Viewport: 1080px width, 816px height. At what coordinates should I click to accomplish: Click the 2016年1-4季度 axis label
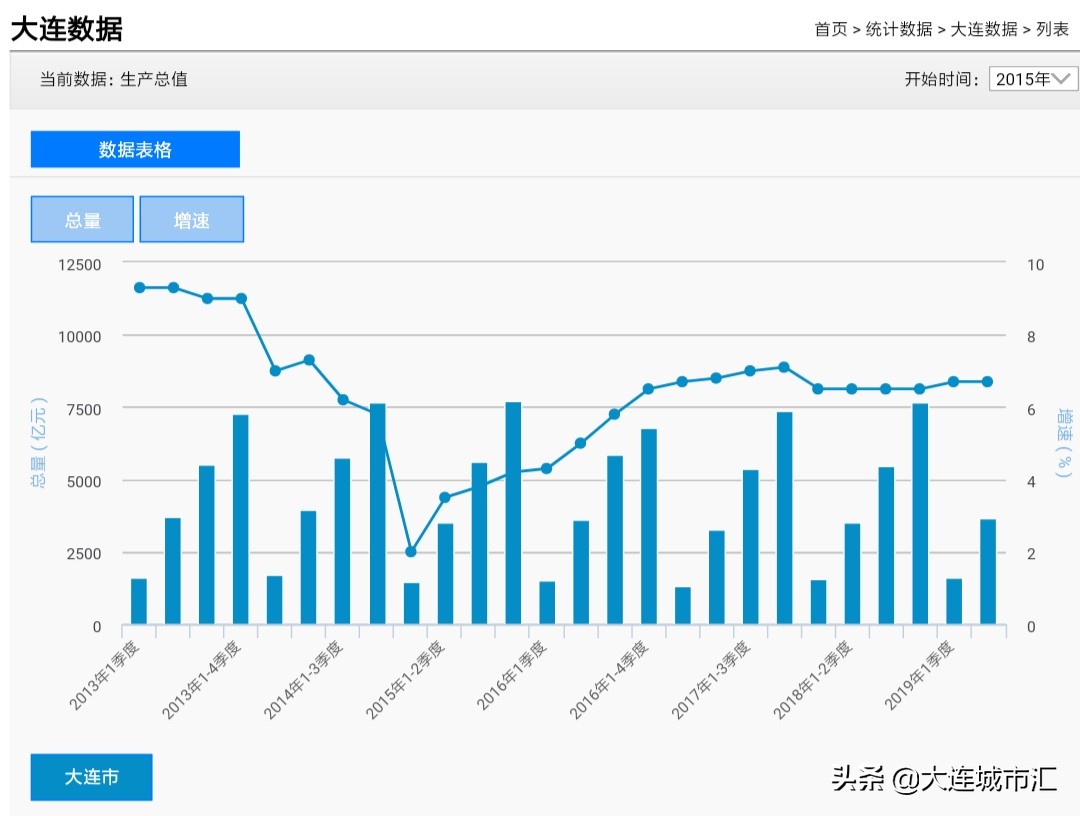[609, 680]
